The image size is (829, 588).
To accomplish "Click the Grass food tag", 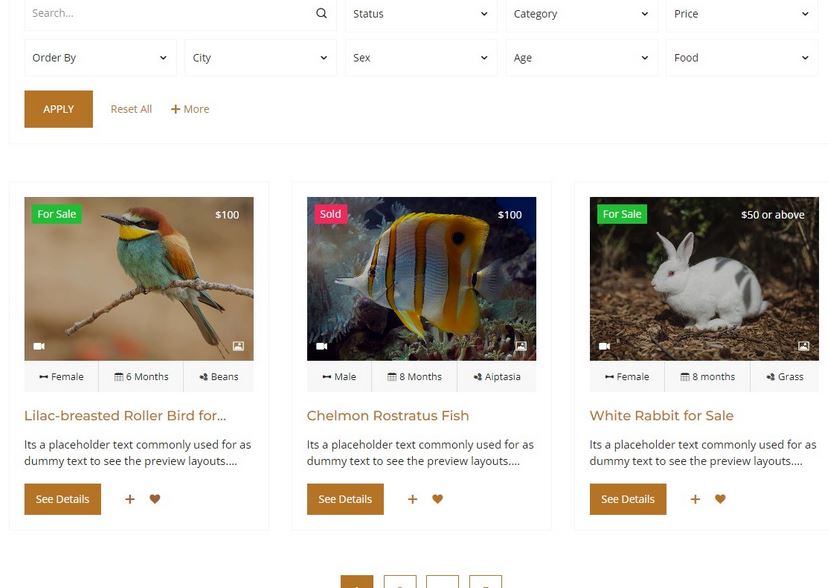I will click(x=785, y=376).
